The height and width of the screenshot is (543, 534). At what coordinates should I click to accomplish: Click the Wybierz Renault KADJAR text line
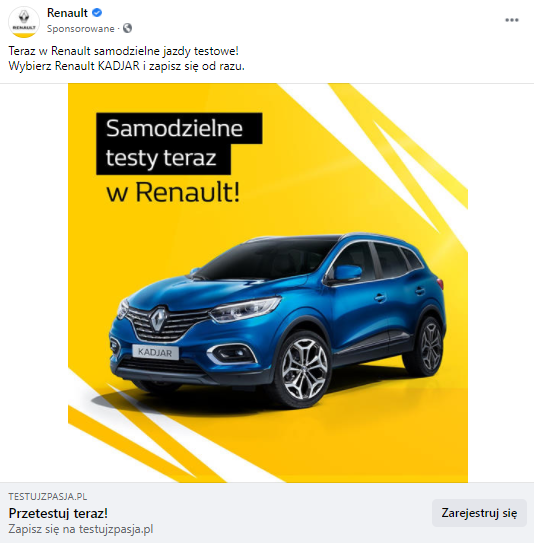point(126,66)
